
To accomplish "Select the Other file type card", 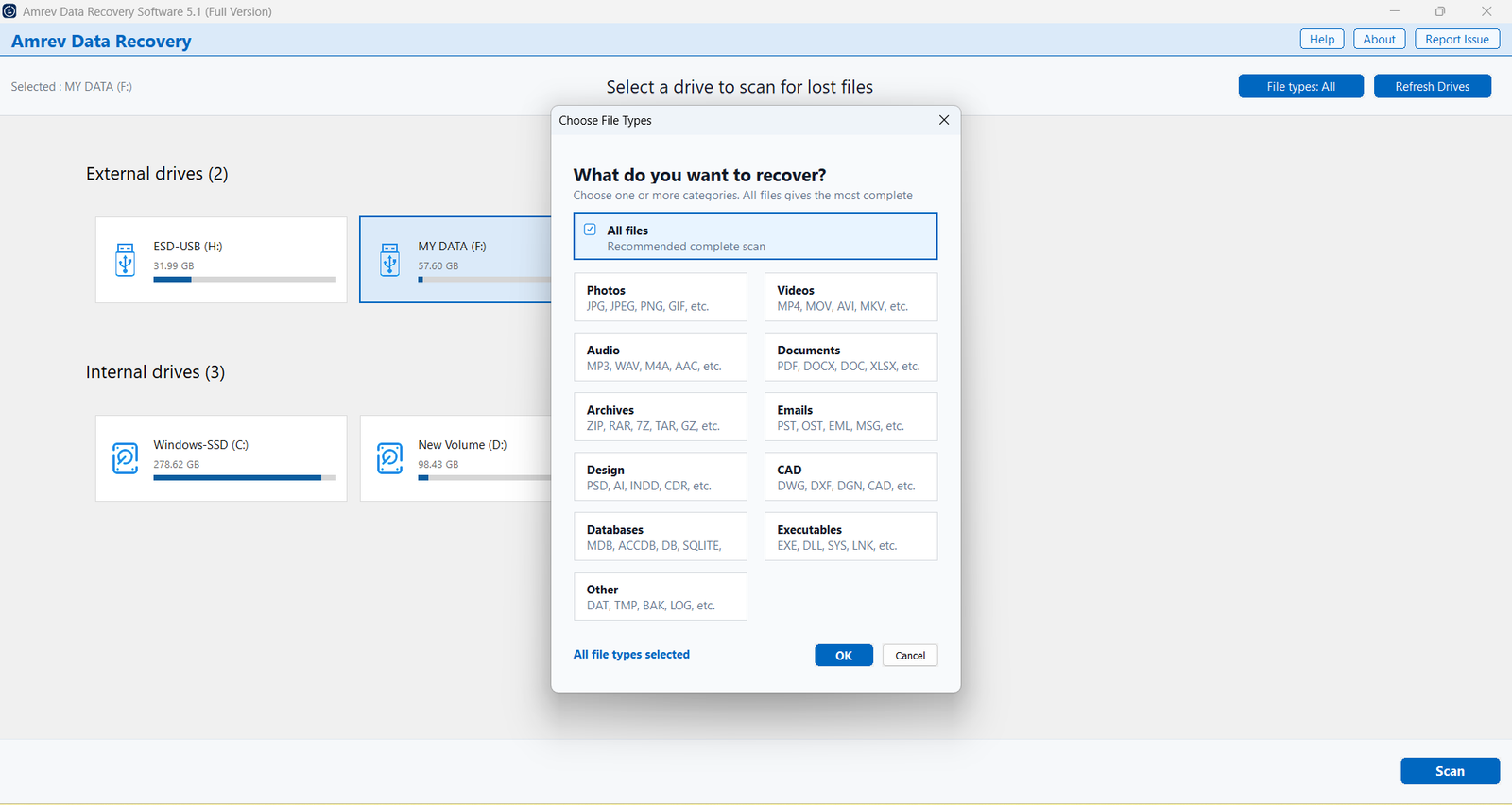I will (660, 596).
